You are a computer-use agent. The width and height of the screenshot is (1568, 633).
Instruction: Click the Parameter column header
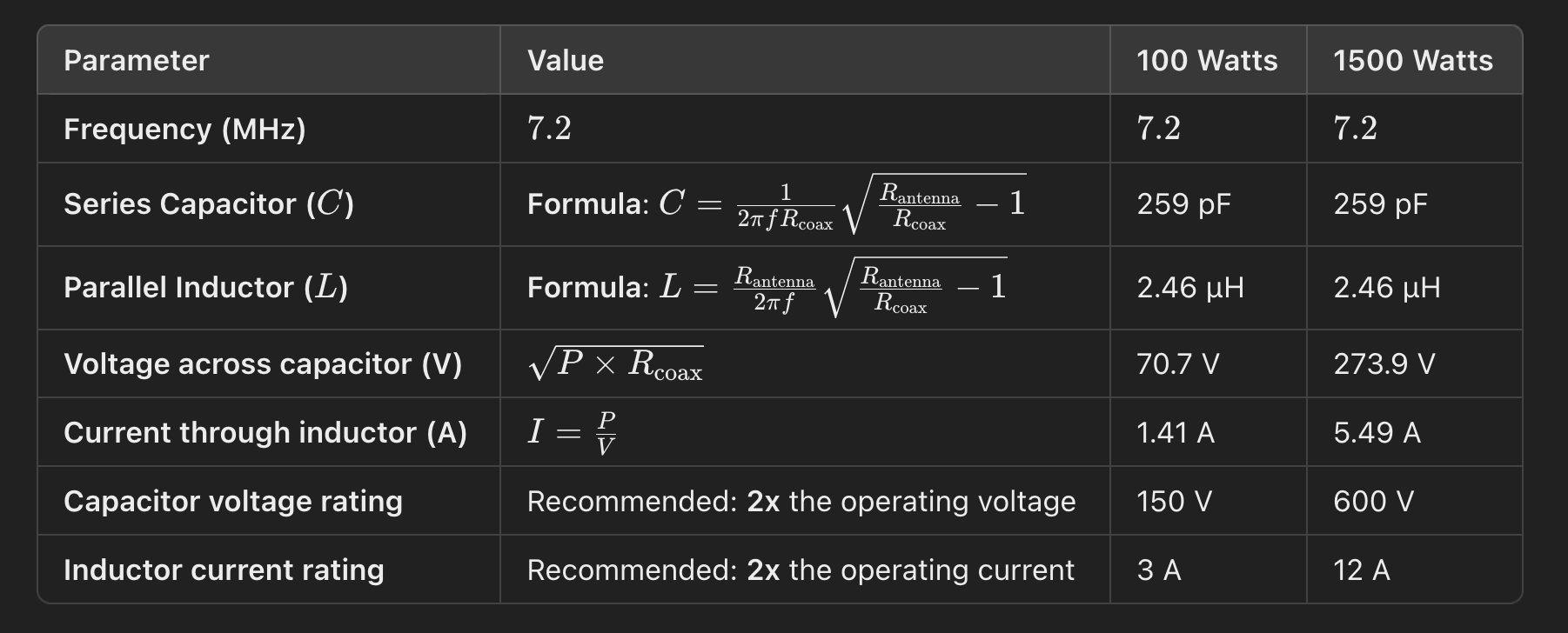[x=137, y=61]
